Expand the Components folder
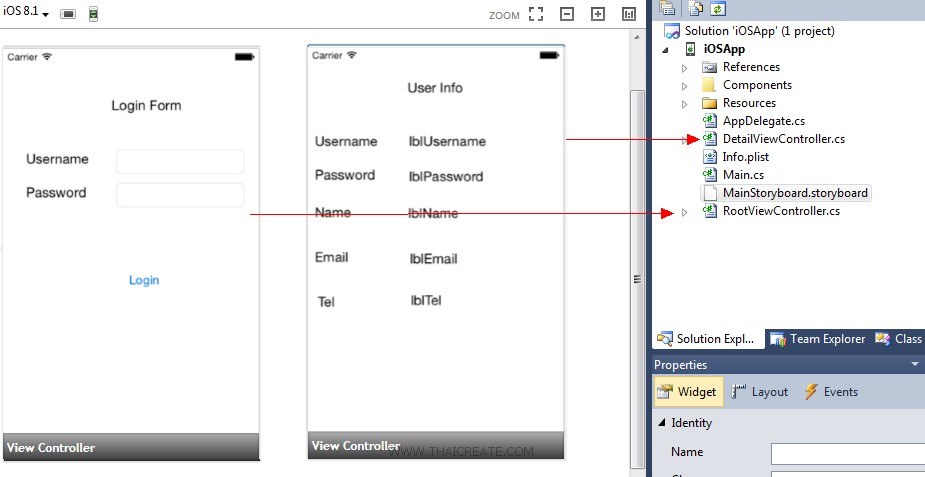This screenshot has width=925, height=477. tap(684, 86)
